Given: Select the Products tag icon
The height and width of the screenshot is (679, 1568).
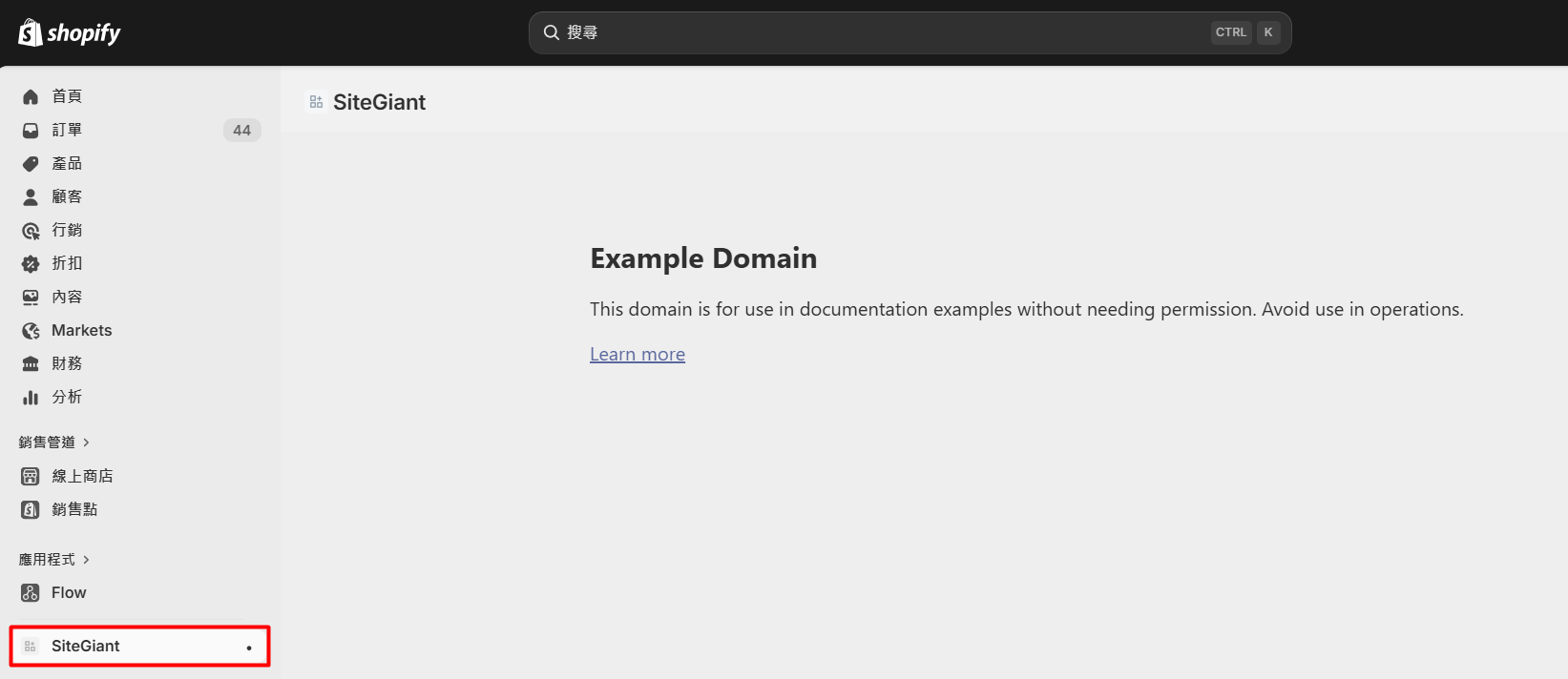Looking at the screenshot, I should (31, 164).
